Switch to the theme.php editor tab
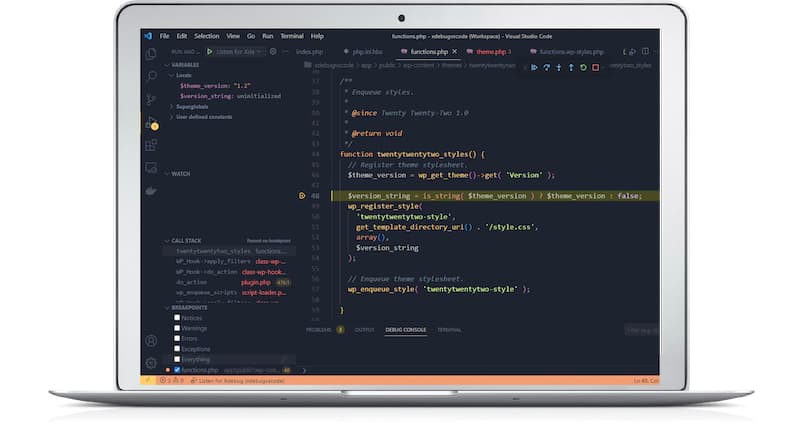 (x=491, y=51)
